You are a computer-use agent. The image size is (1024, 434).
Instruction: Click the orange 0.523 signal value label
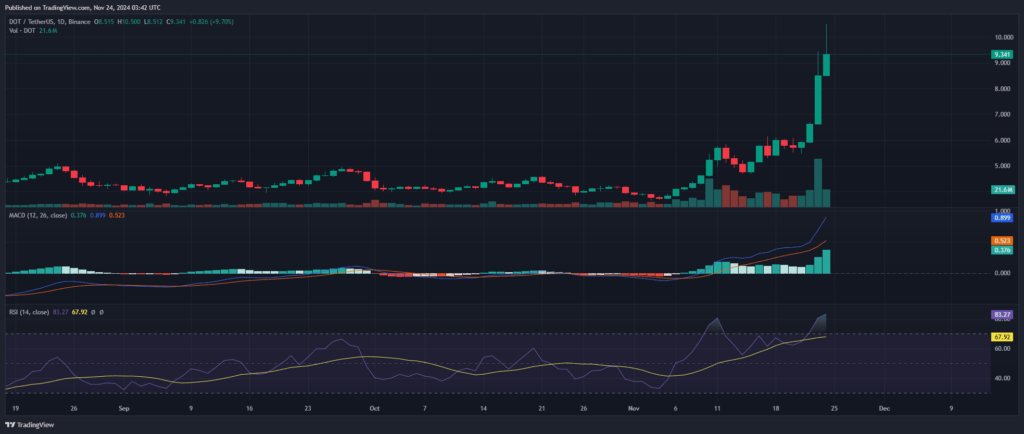point(1000,241)
